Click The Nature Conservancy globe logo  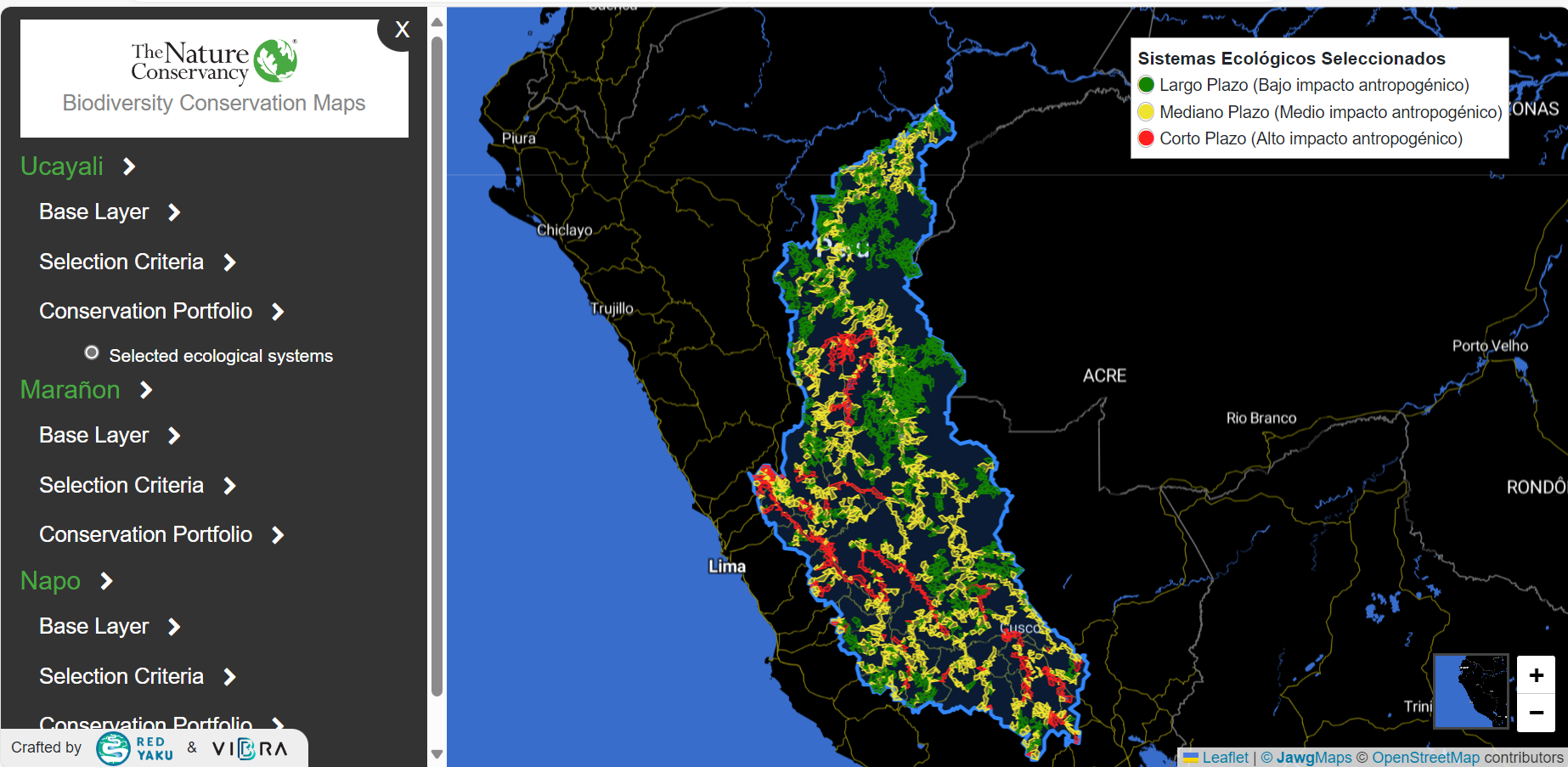pos(276,60)
